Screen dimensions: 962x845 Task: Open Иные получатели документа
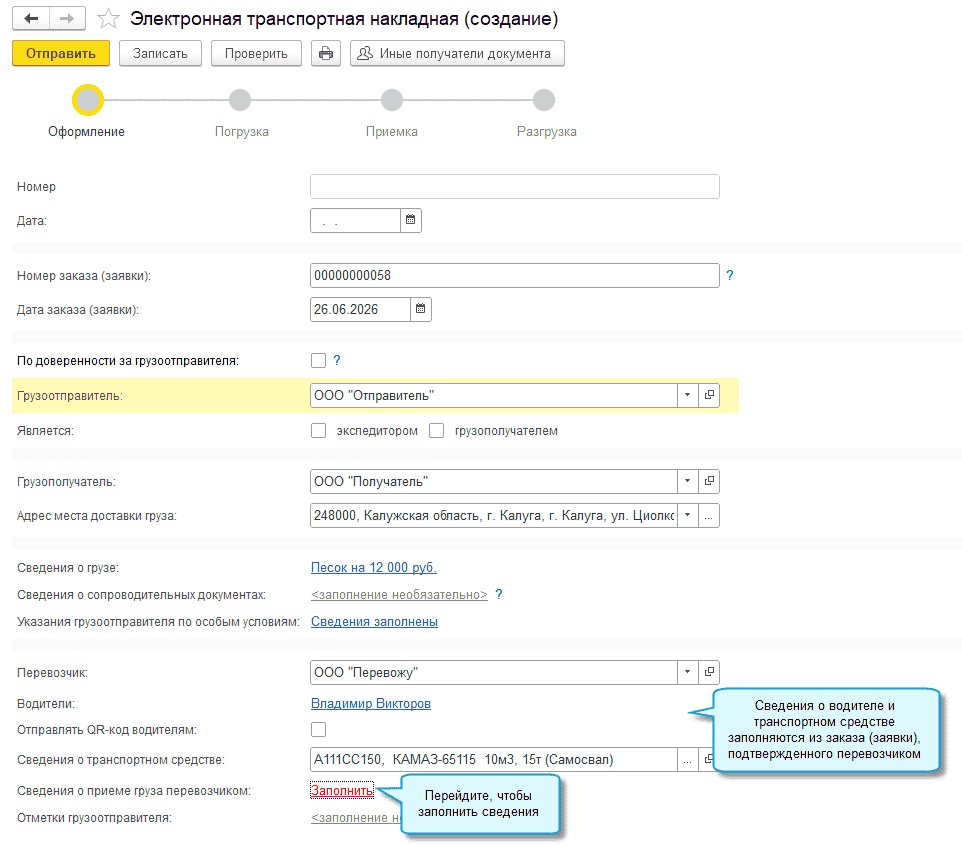point(457,53)
